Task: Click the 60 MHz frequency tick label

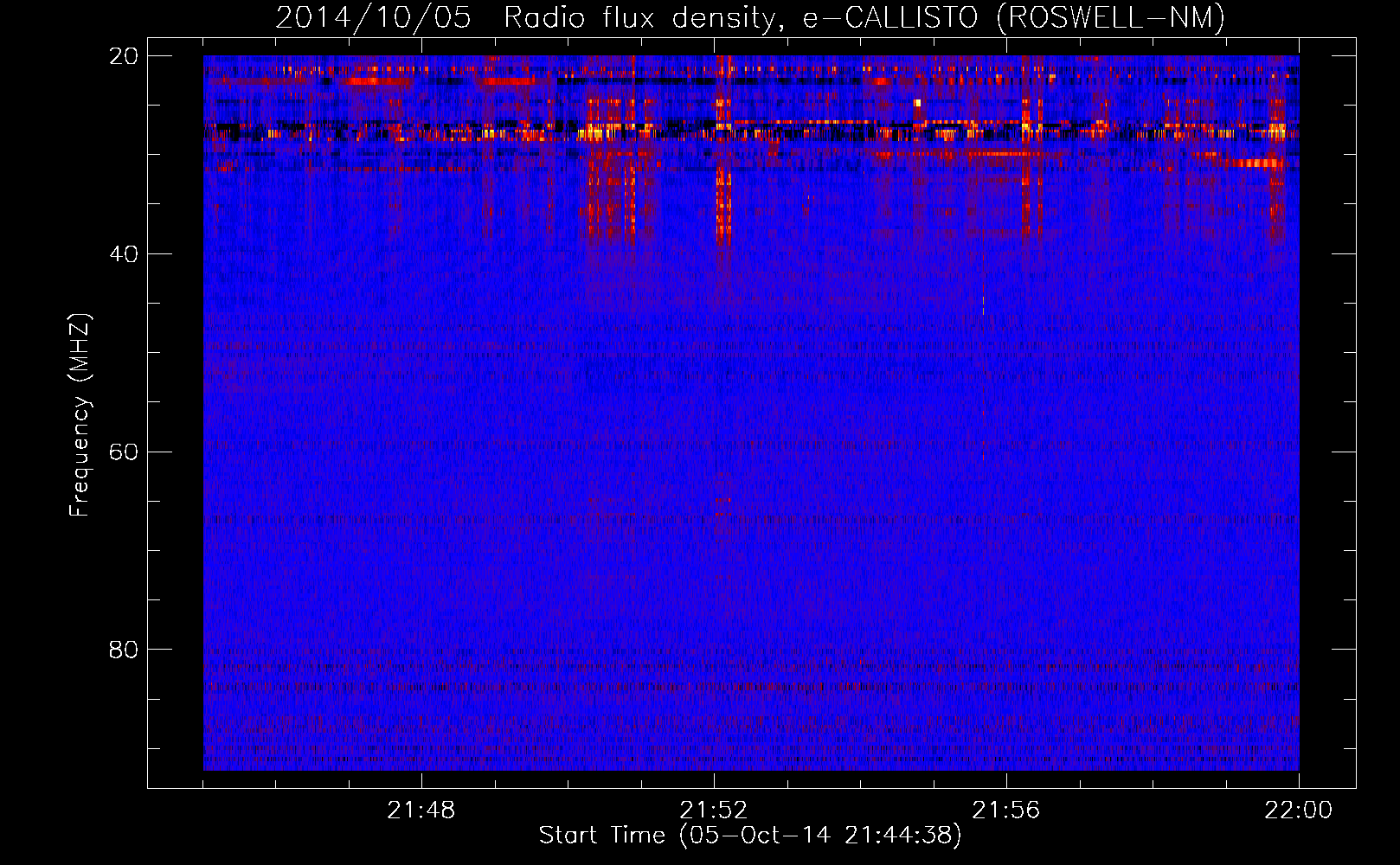Action: point(124,452)
